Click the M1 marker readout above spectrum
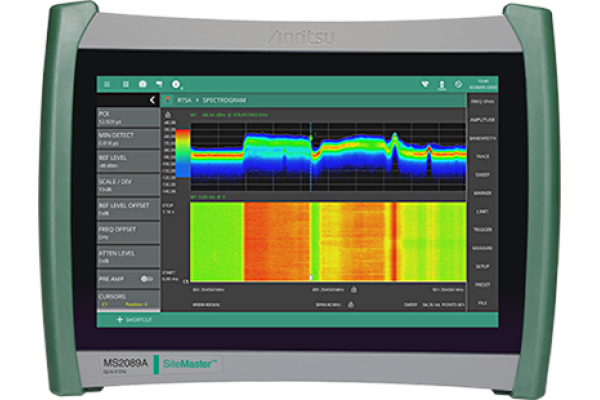This screenshot has width=600, height=400. [229, 115]
